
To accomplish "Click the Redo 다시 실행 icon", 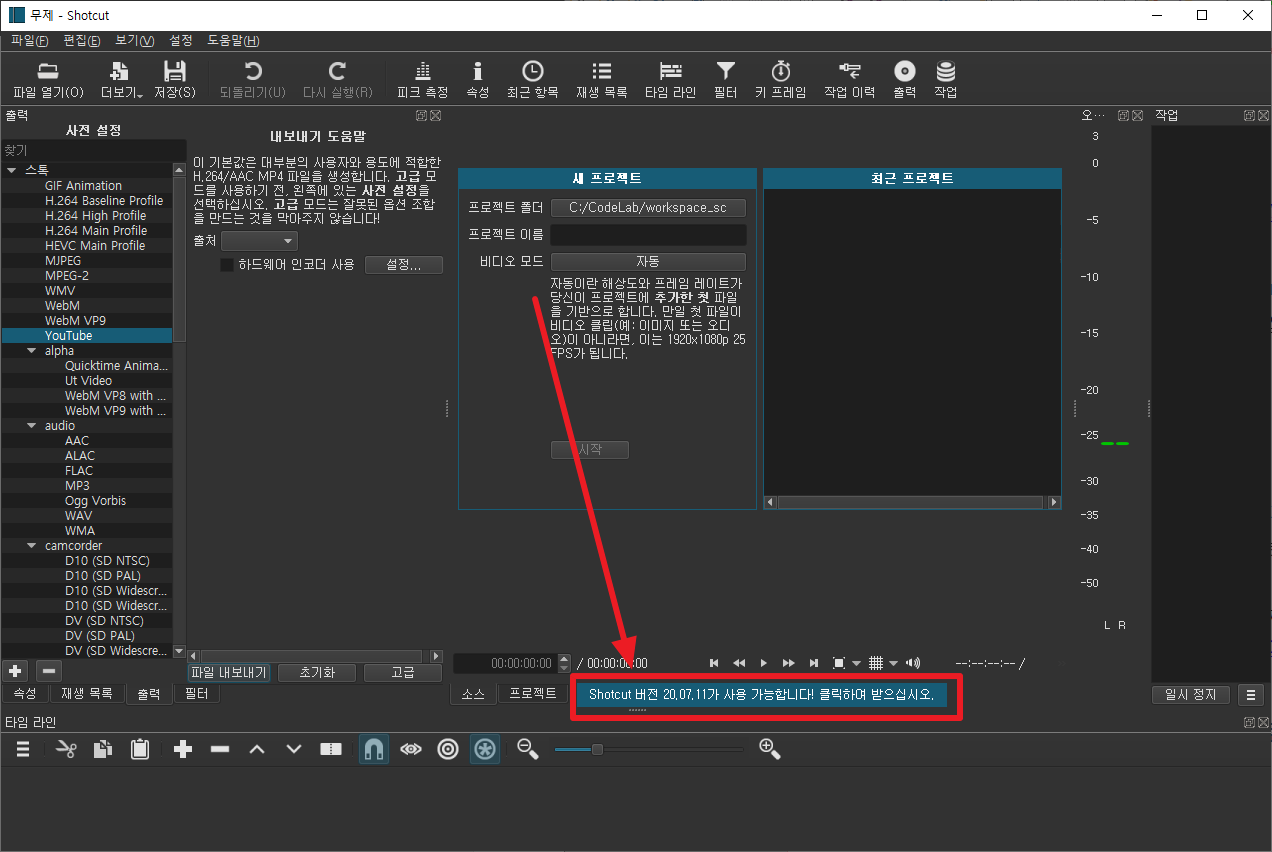I will coord(337,71).
